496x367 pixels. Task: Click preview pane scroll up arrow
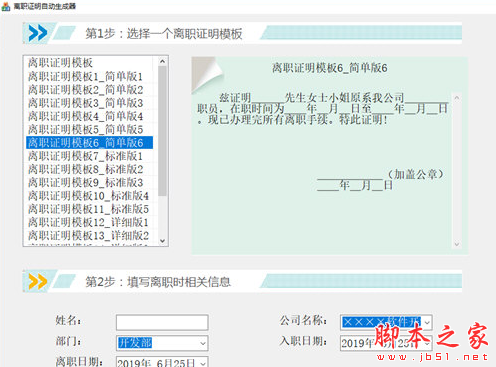tap(457, 98)
